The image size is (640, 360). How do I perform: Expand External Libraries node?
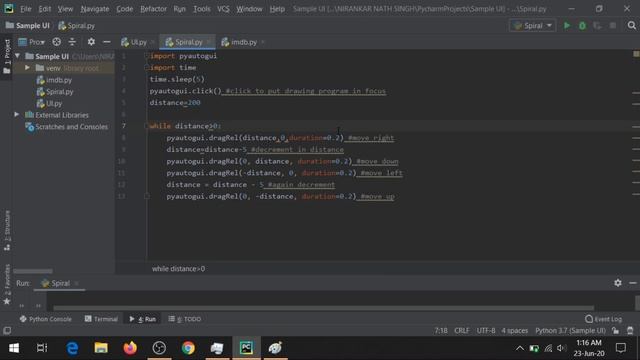coord(17,115)
